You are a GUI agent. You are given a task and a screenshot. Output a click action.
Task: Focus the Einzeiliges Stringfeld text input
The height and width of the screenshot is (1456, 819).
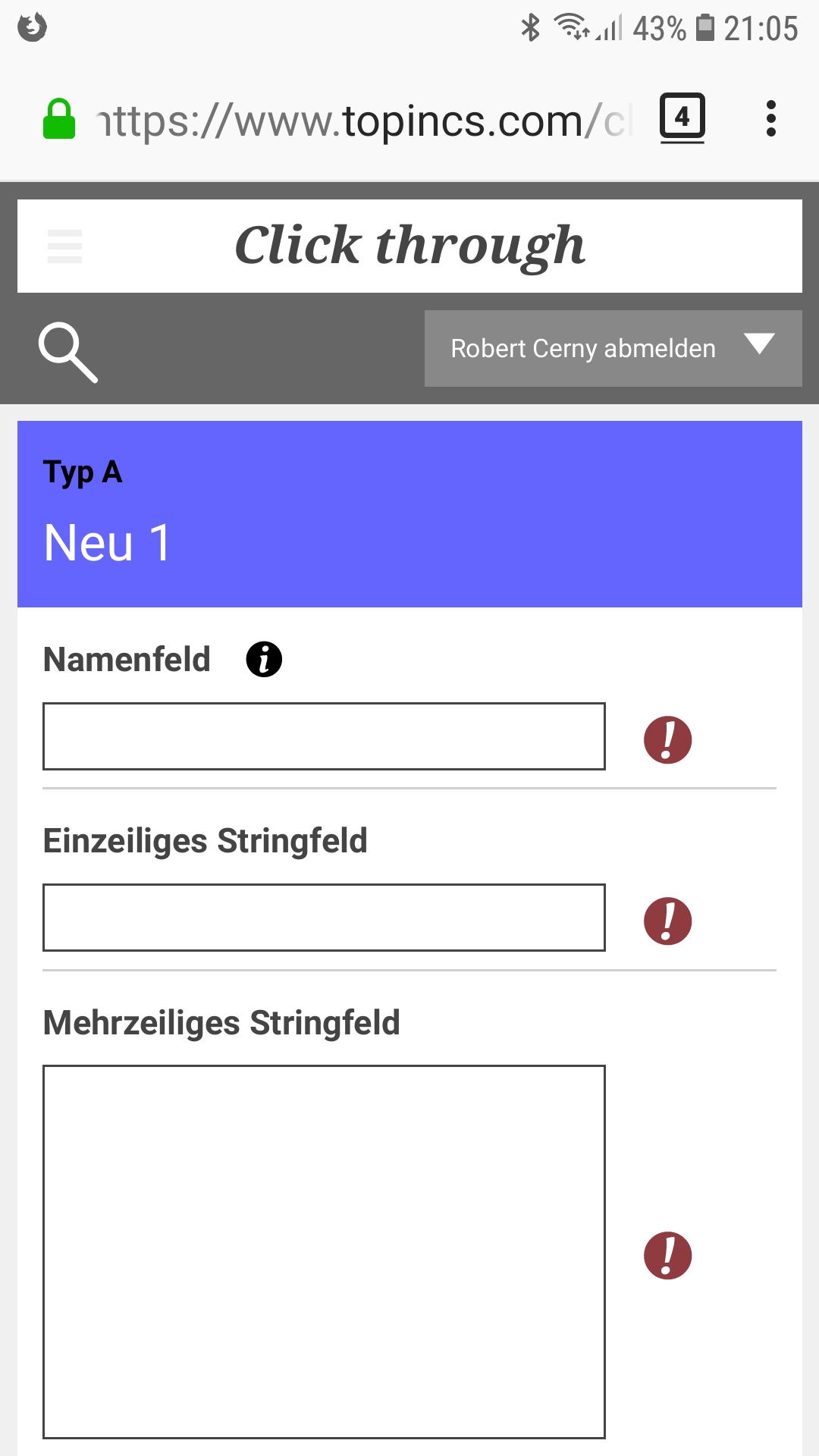[324, 918]
